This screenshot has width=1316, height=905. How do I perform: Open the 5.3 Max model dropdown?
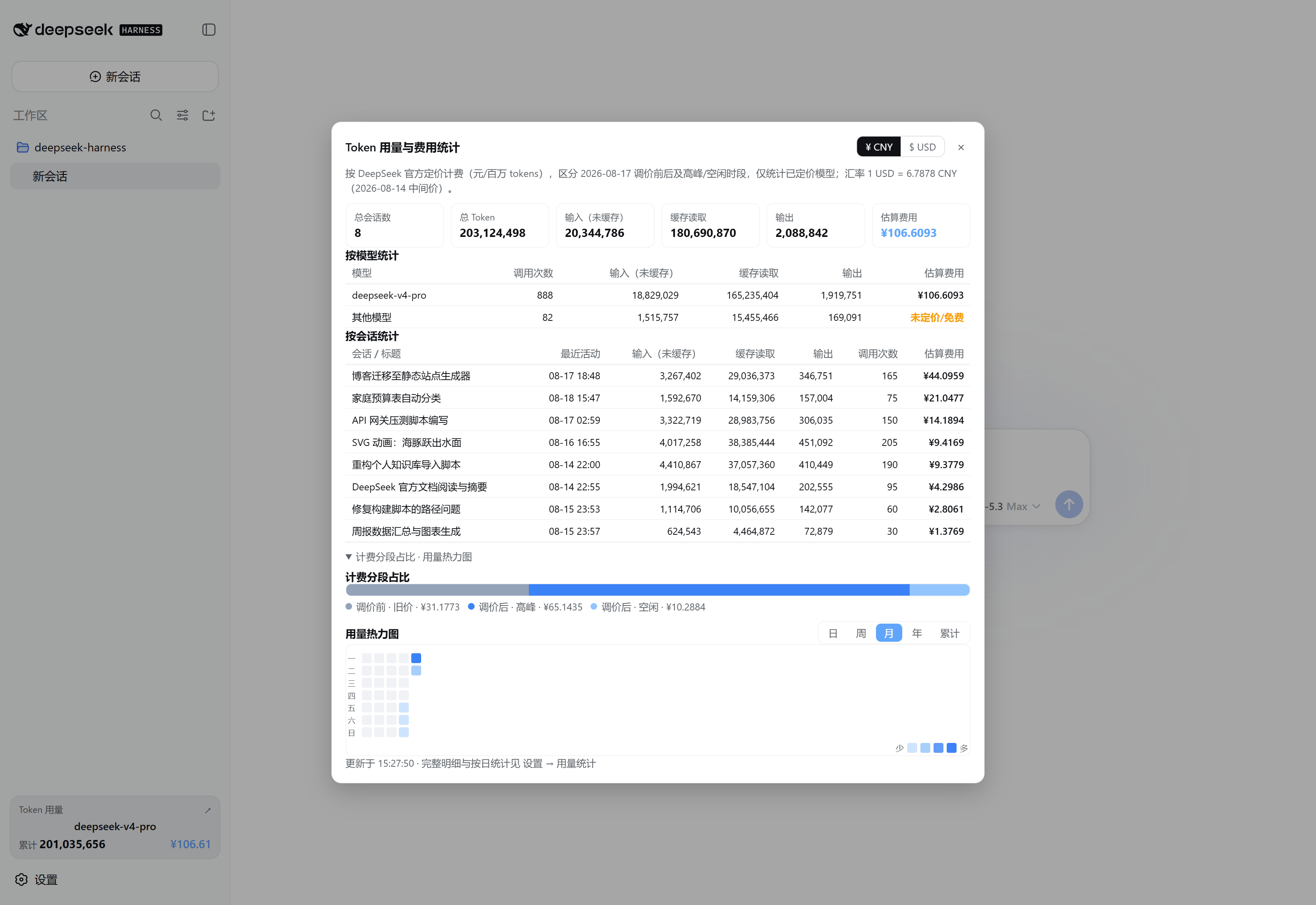(x=1014, y=506)
